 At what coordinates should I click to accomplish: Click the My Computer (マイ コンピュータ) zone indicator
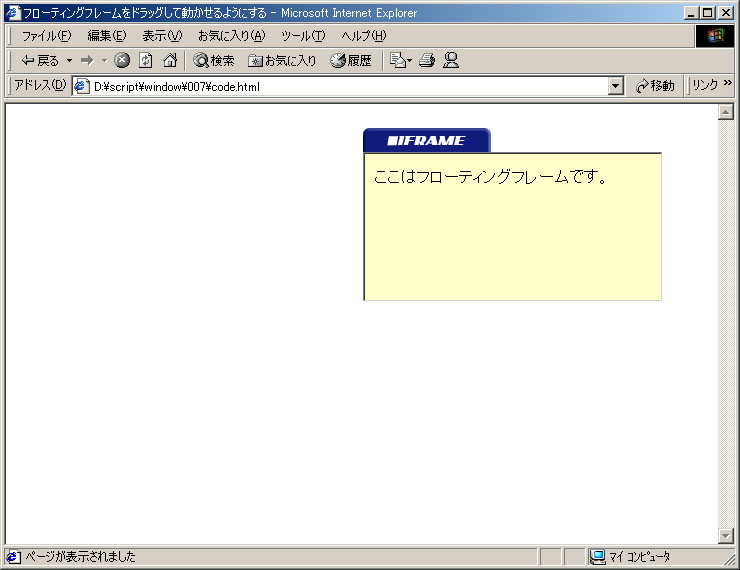630,557
